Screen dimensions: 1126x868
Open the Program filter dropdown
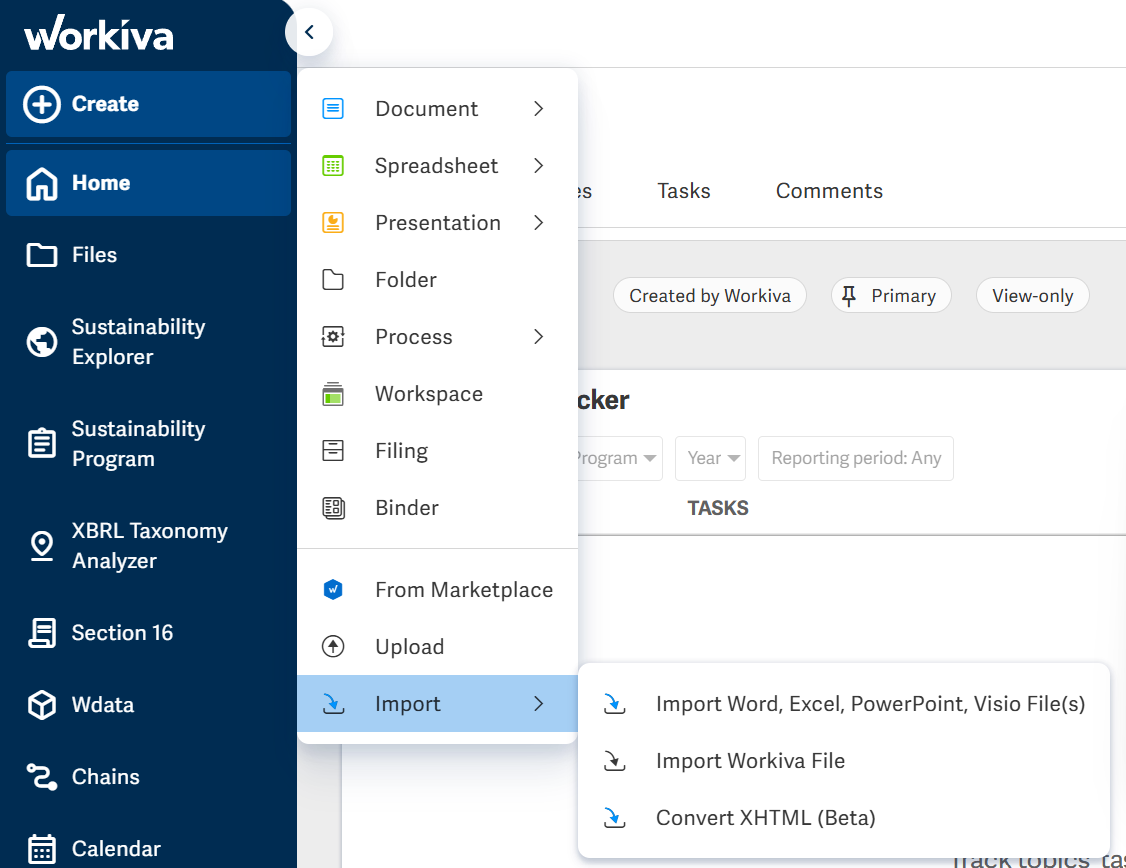click(619, 458)
